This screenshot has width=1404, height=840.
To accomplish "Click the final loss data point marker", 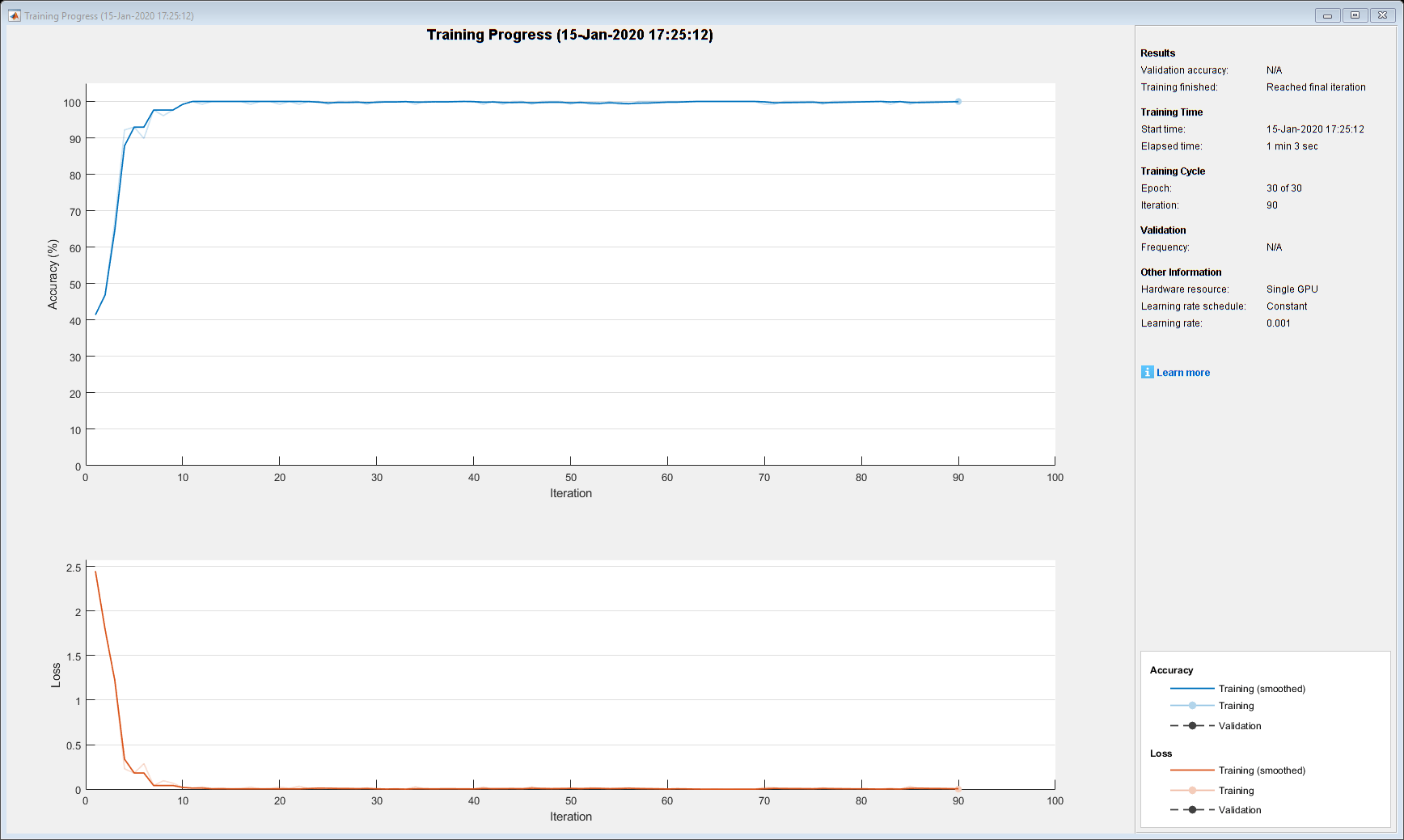I will click(958, 788).
